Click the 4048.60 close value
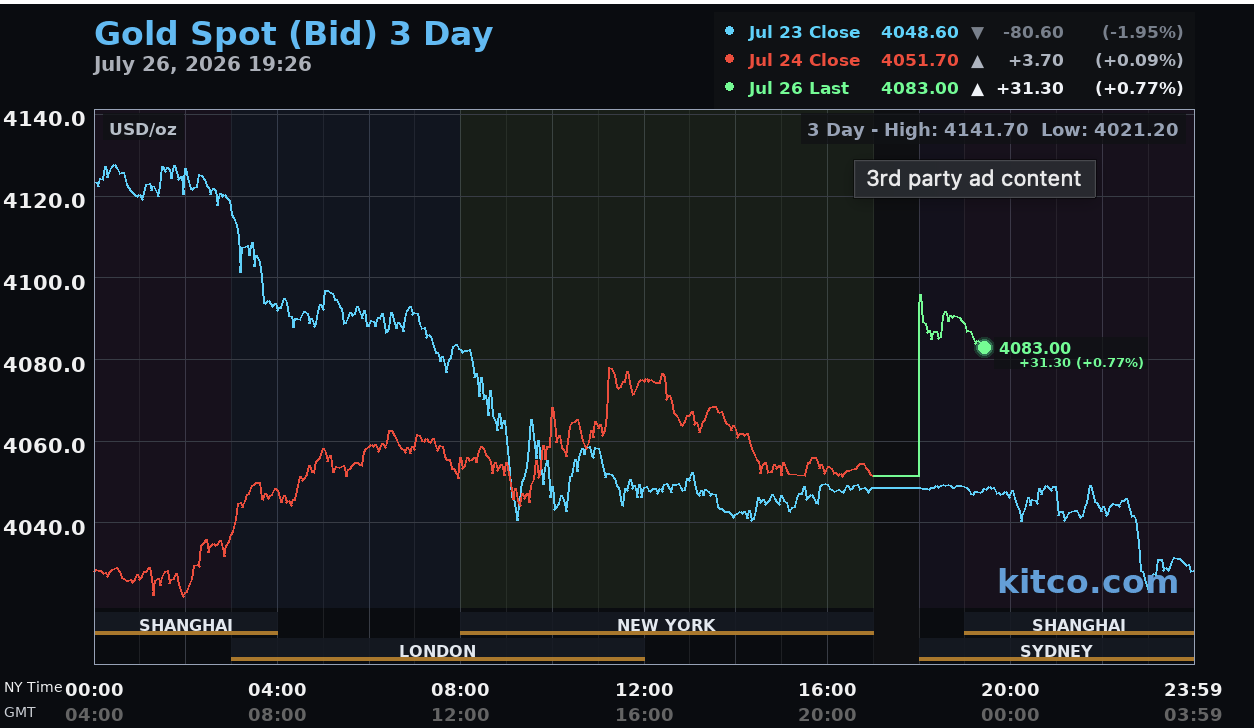The width and height of the screenshot is (1256, 728). pos(919,32)
